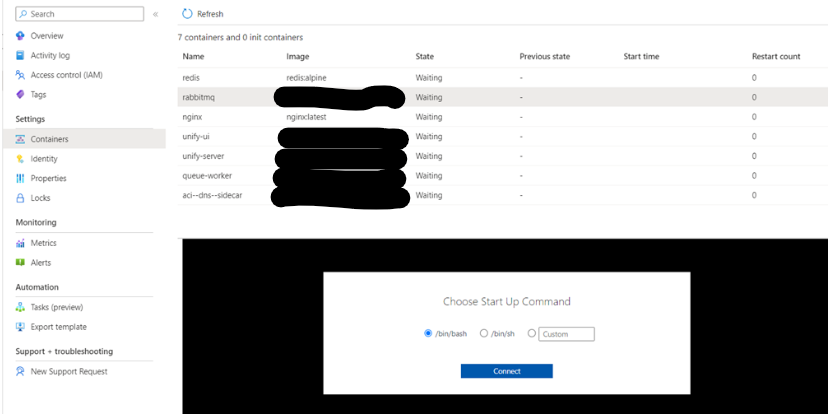This screenshot has height=415, width=830.
Task: Click the Locks padlock icon
Action: click(x=20, y=198)
